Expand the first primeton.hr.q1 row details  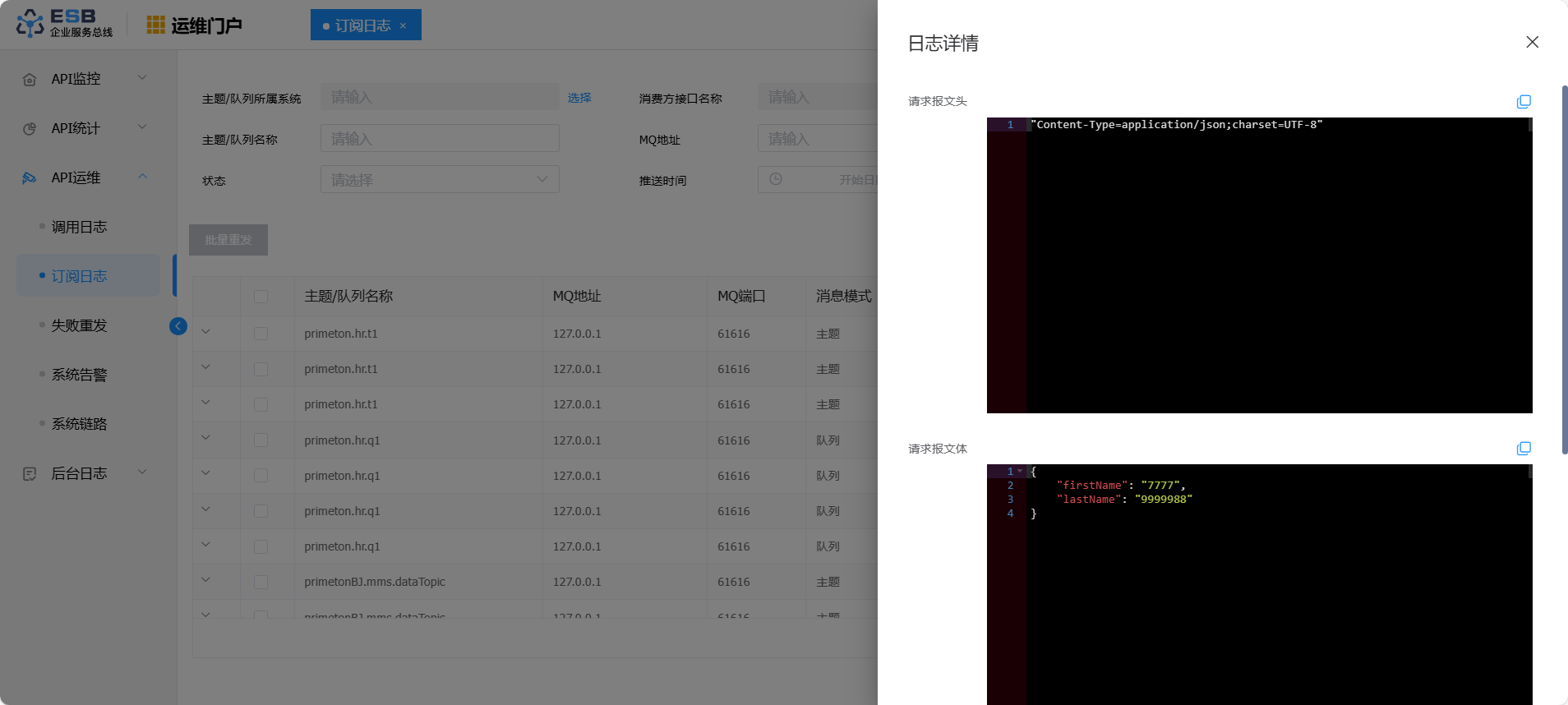(205, 438)
